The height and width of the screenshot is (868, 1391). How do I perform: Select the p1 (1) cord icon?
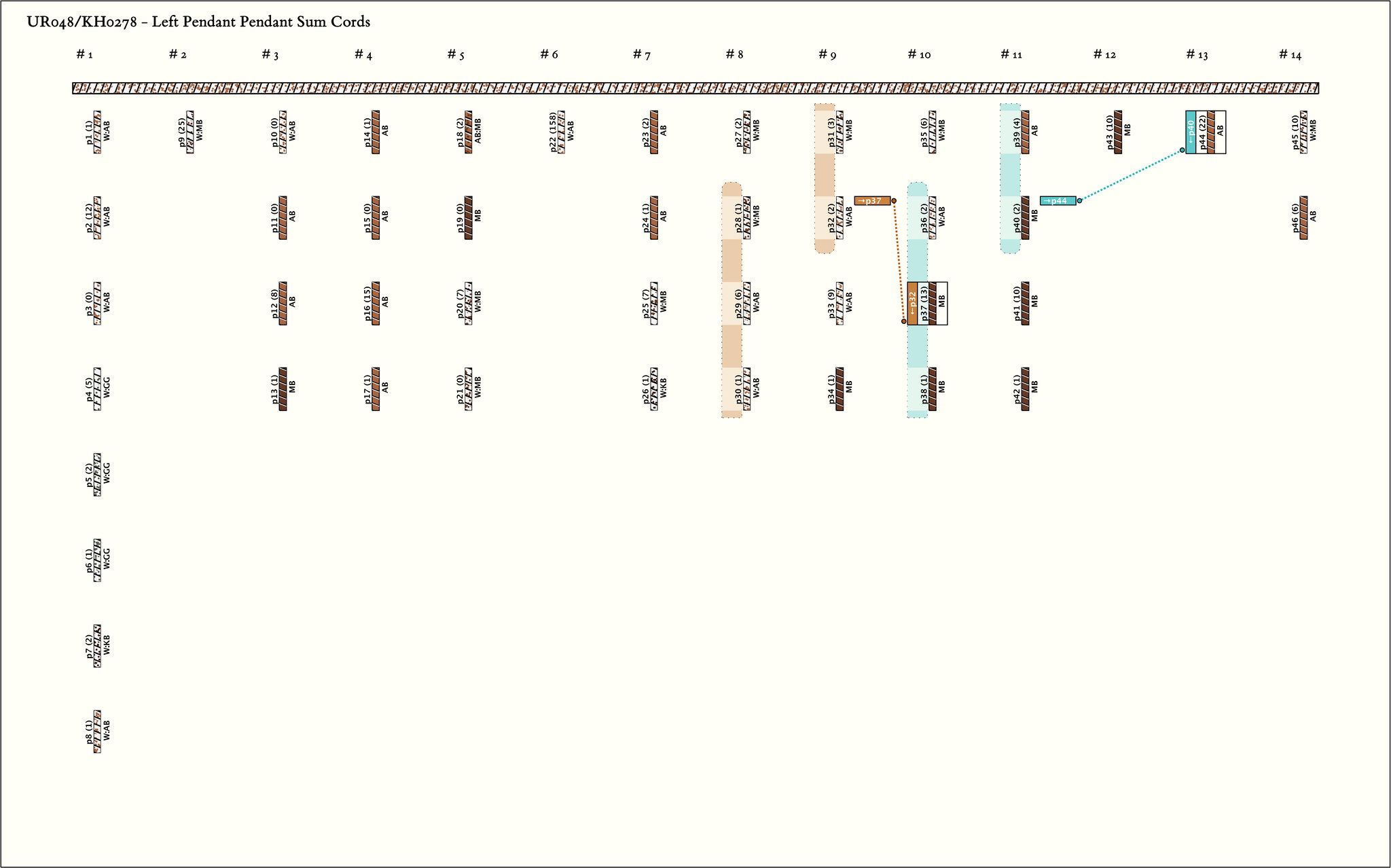[98, 132]
